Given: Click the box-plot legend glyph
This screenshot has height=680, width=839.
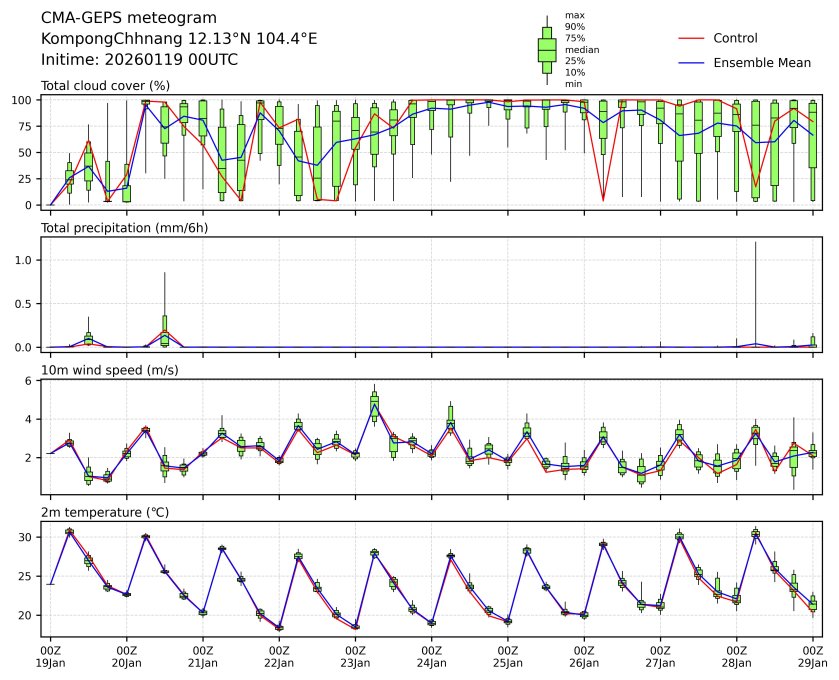Looking at the screenshot, I should [x=547, y=50].
